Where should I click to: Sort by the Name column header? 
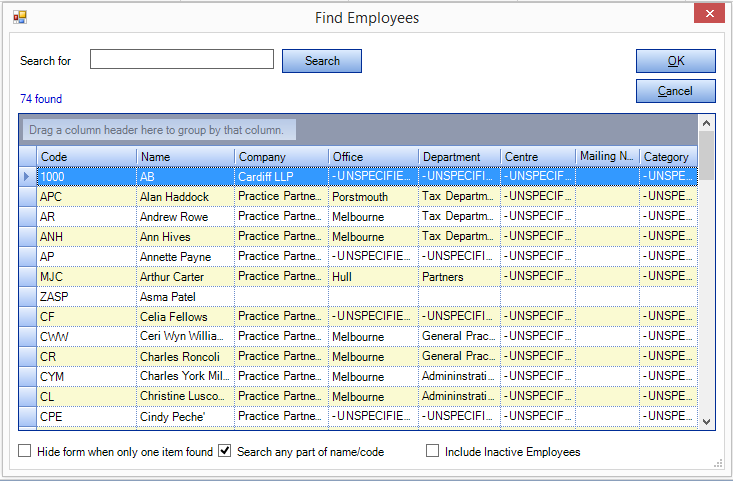coord(186,157)
